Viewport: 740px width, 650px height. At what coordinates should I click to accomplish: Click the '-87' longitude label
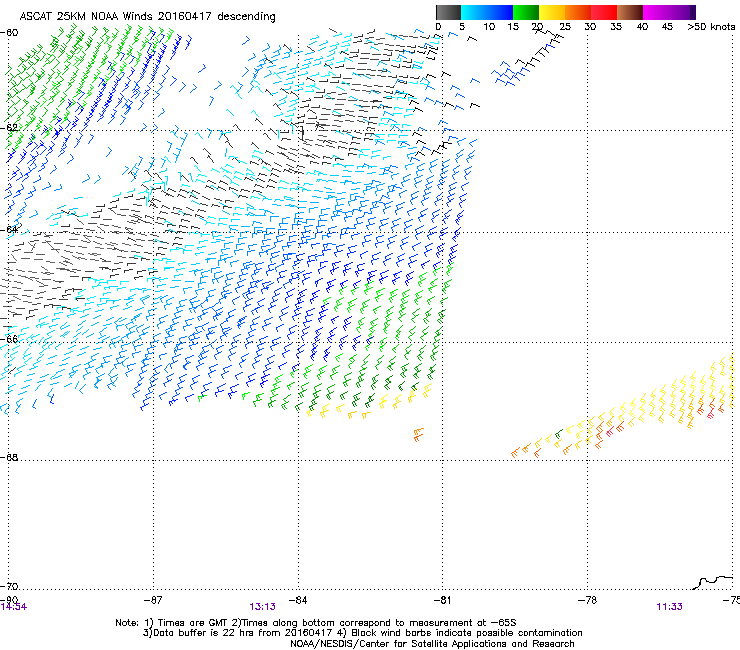(153, 600)
